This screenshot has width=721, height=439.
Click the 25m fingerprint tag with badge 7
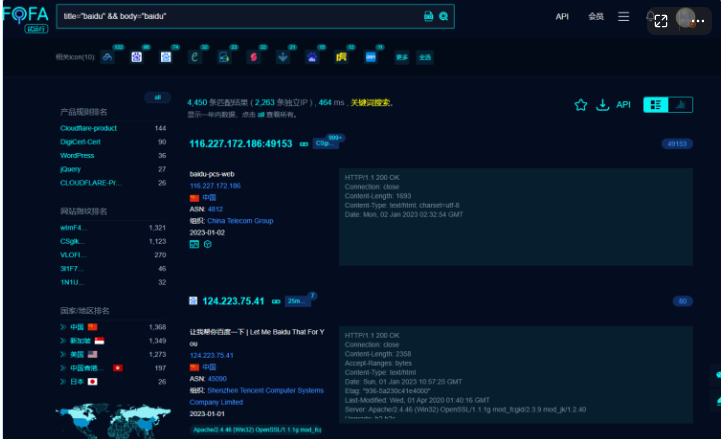pyautogui.click(x=297, y=301)
